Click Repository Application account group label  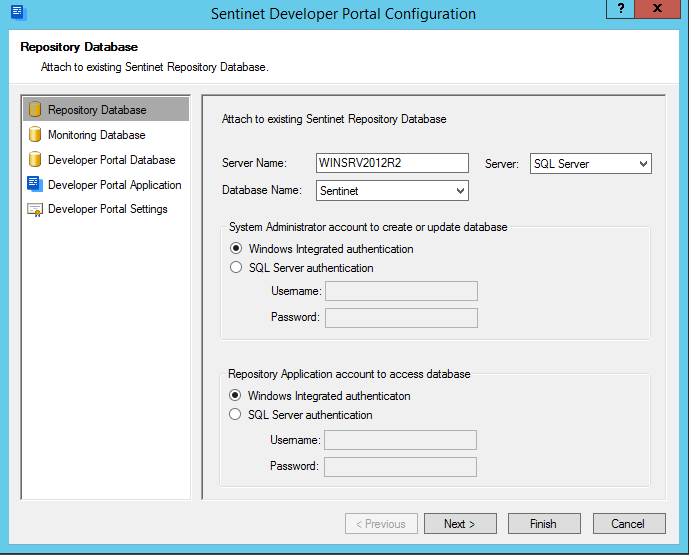pyautogui.click(x=349, y=374)
